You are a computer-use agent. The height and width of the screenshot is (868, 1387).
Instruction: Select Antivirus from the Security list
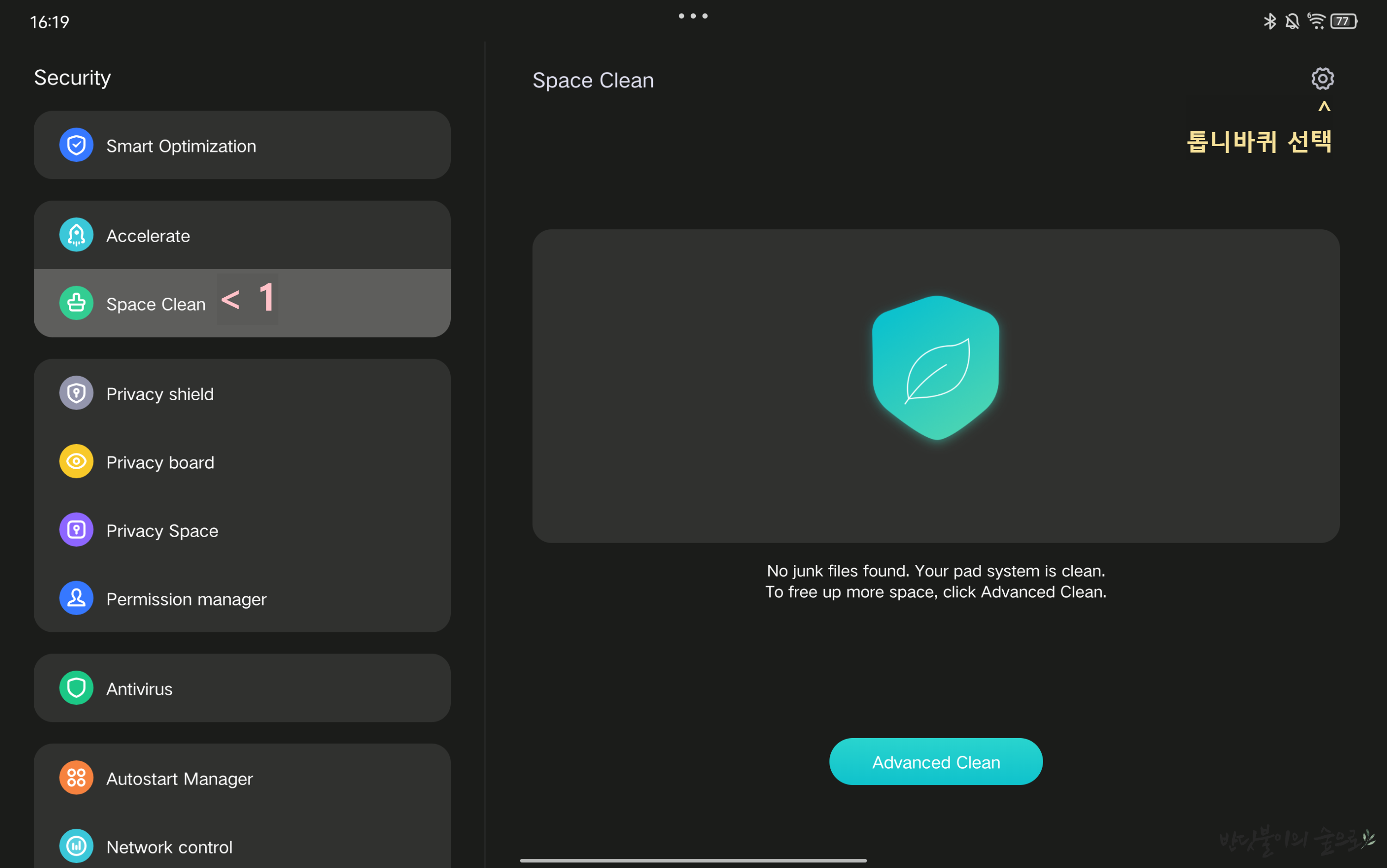tap(241, 688)
